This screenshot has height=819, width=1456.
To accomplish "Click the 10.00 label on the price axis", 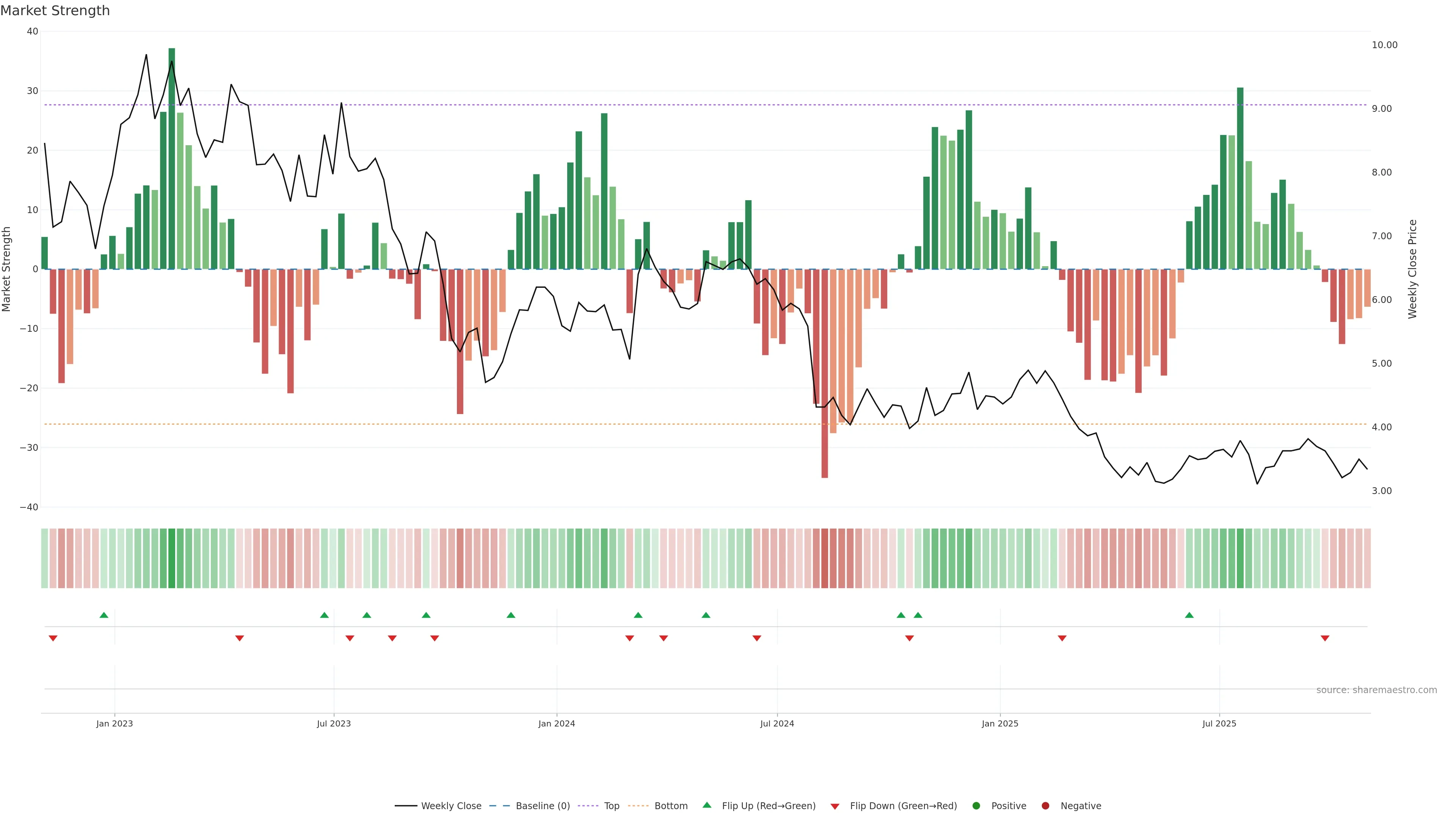I will [x=1384, y=45].
